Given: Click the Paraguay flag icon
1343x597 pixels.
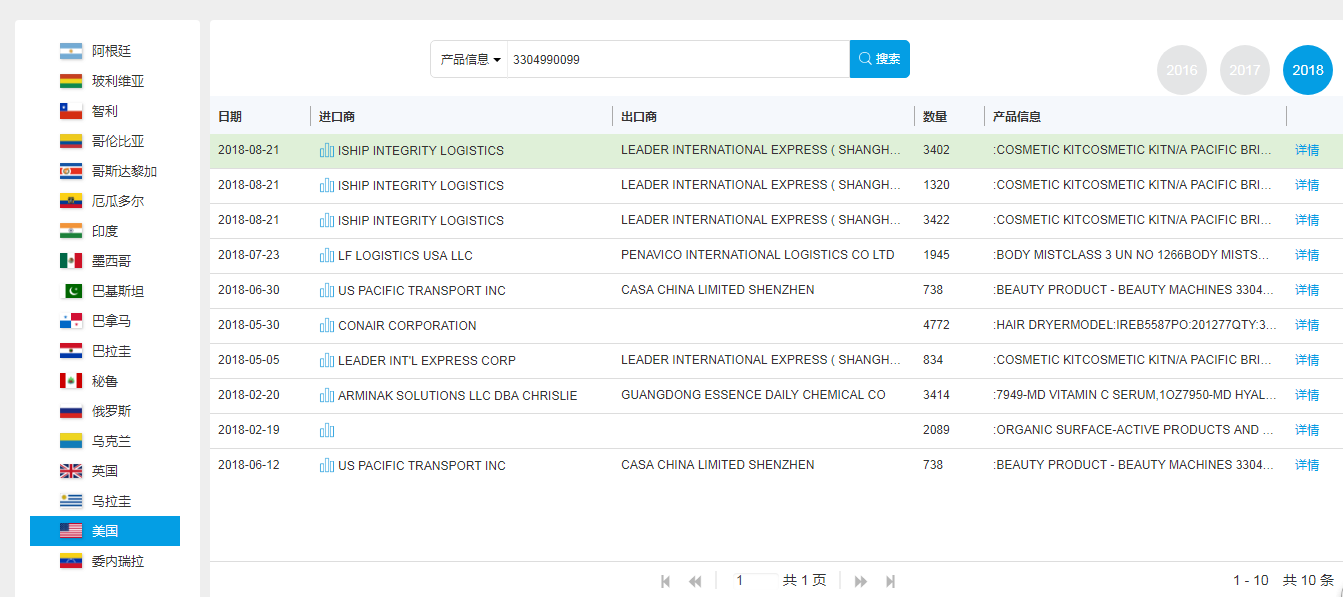Looking at the screenshot, I should 71,351.
